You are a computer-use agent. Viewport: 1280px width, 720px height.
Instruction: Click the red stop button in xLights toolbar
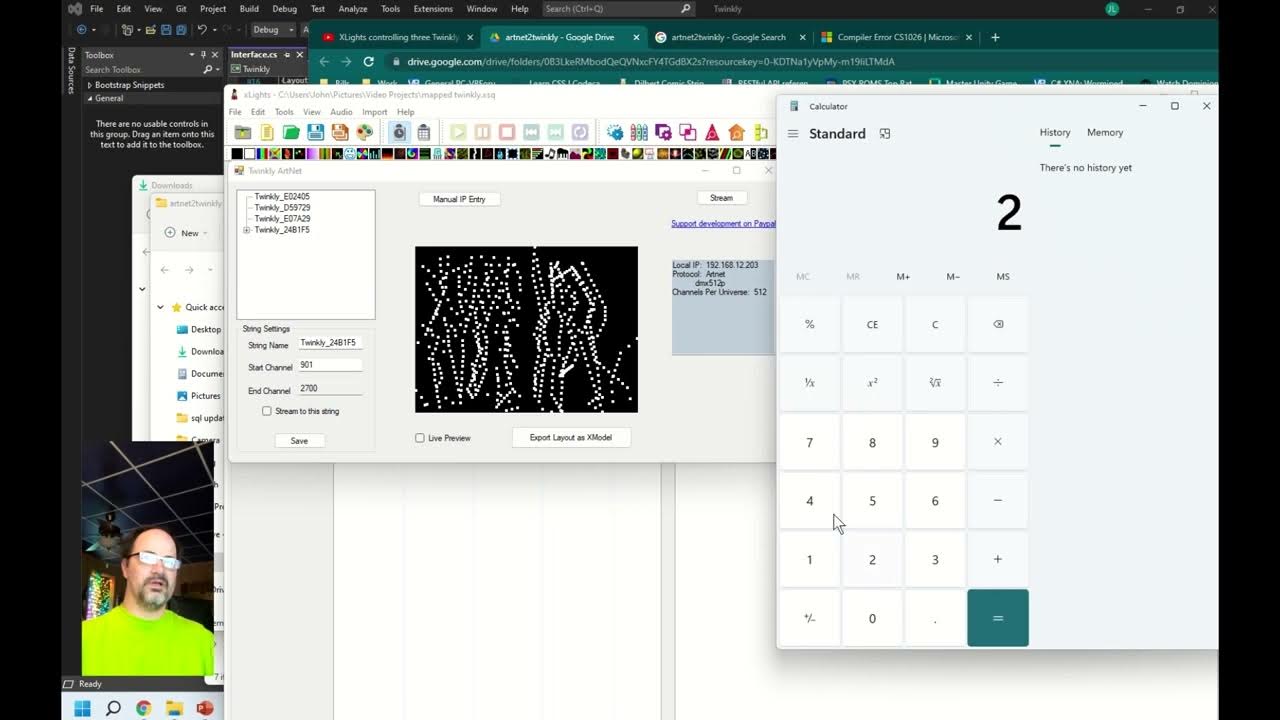click(x=507, y=132)
